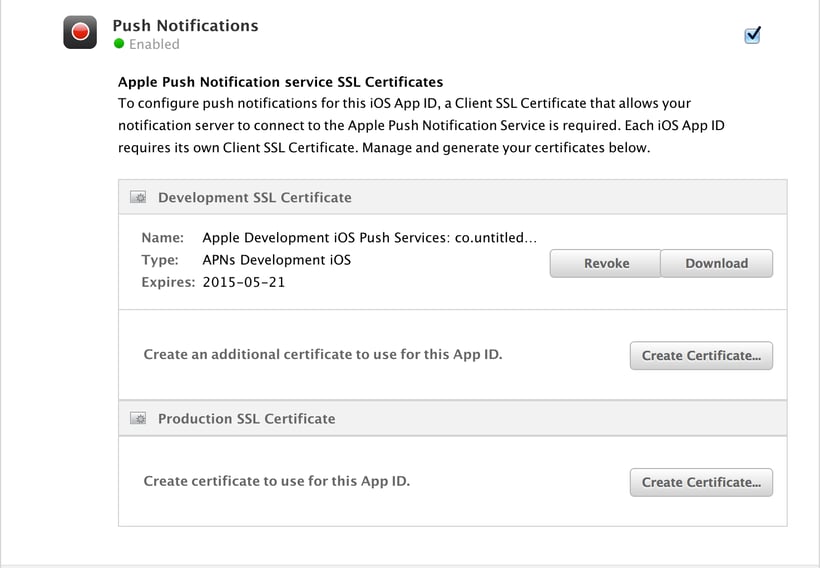The height and width of the screenshot is (568, 820).
Task: Revoke the development push certificate
Action: 606,263
